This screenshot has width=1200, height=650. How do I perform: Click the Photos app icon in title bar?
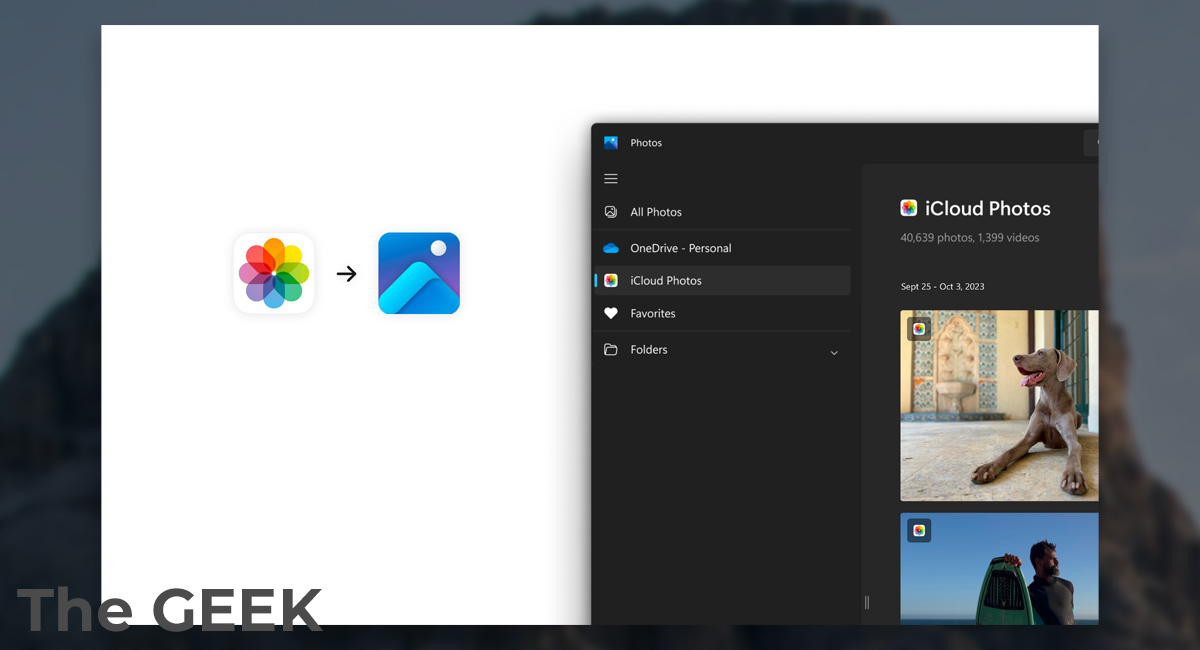[x=611, y=143]
